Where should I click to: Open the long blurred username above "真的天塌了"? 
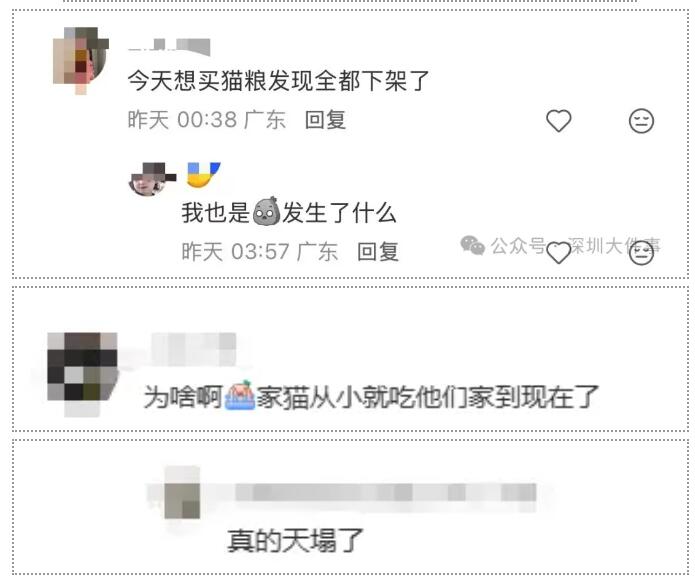click(386, 493)
